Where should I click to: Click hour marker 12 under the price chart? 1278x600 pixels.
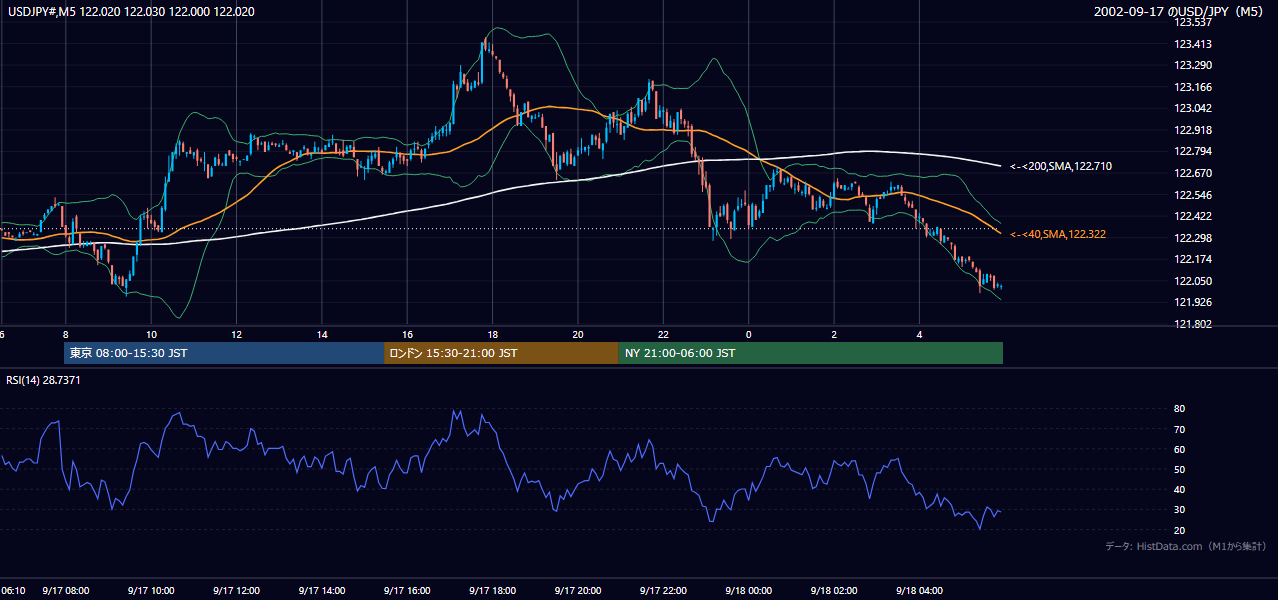(x=237, y=335)
